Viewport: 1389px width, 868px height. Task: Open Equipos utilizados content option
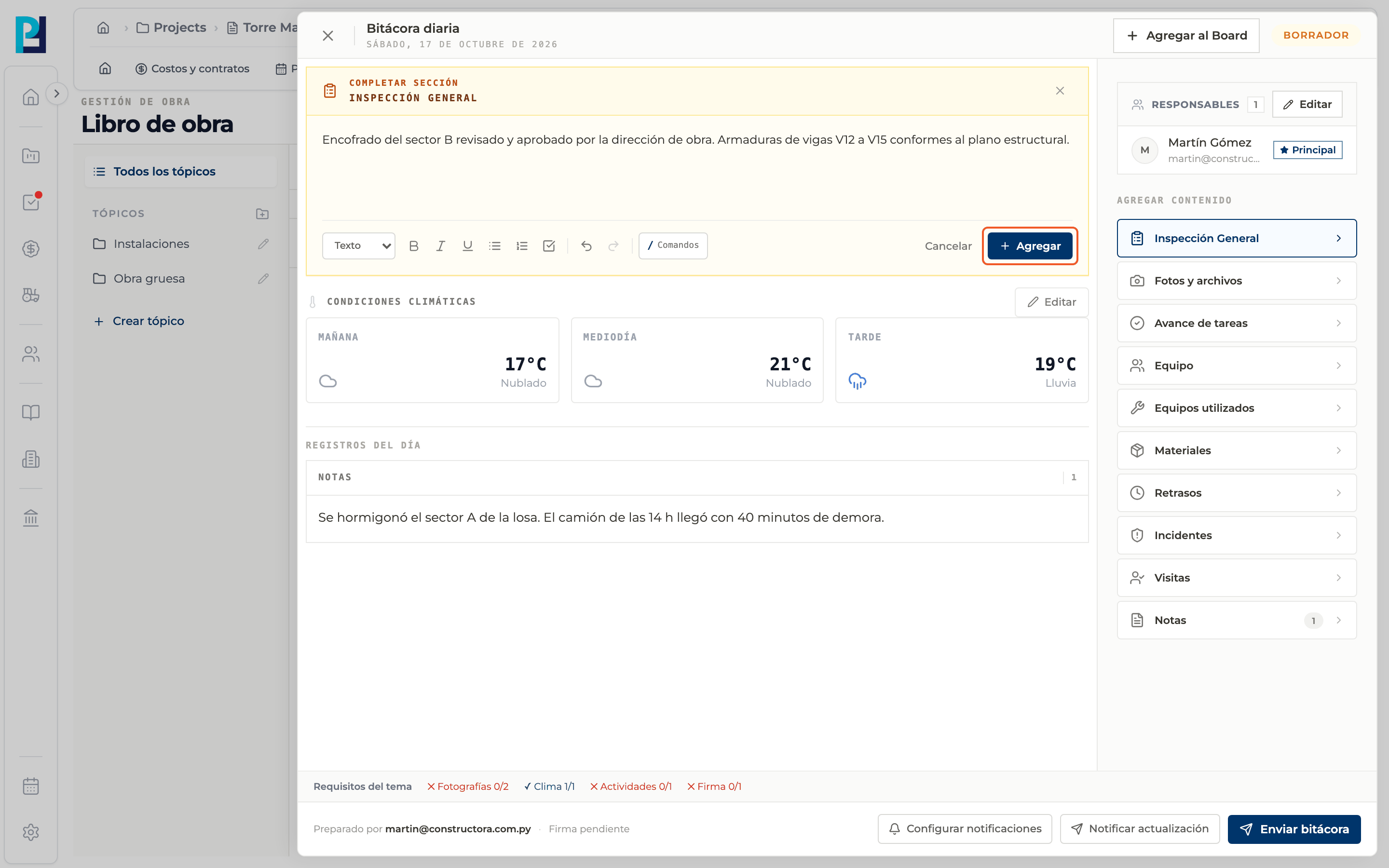click(x=1236, y=408)
